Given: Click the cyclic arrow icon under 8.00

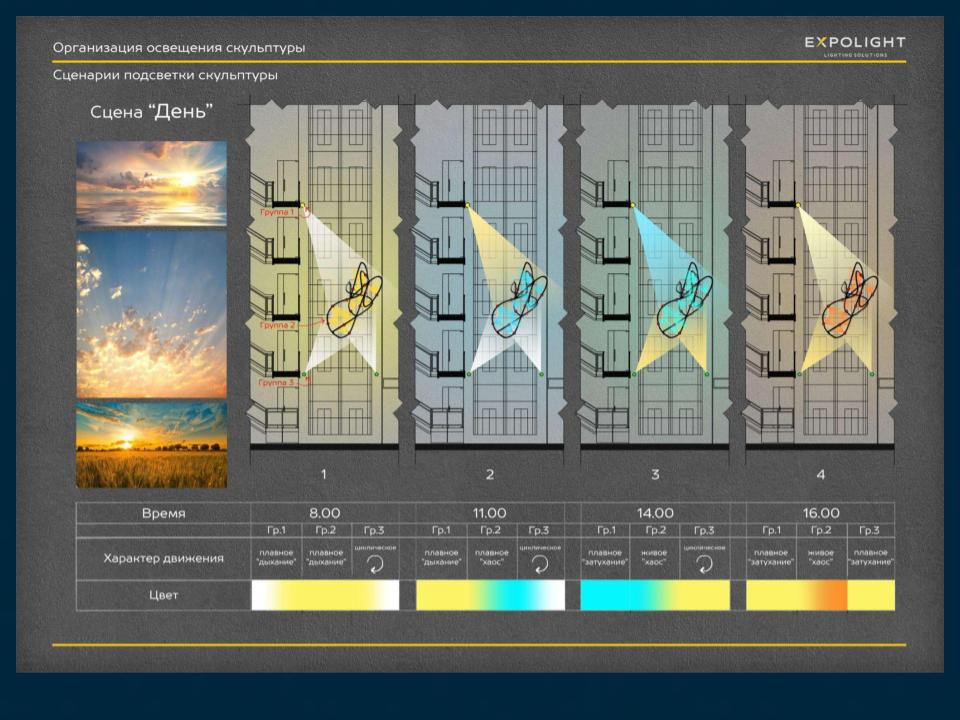Looking at the screenshot, I should click(374, 564).
